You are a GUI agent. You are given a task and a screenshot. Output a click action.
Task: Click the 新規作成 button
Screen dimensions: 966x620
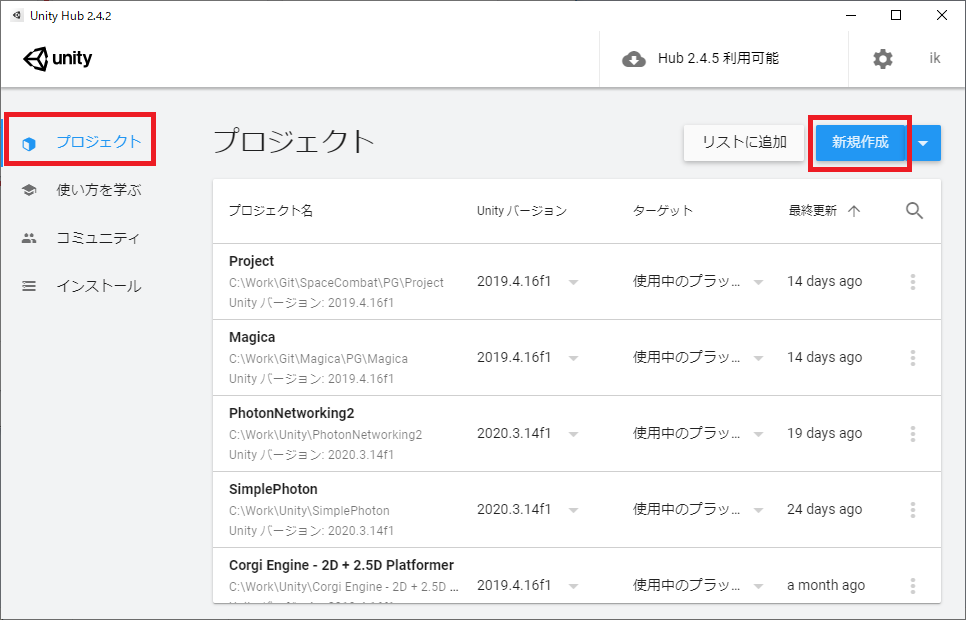point(860,143)
